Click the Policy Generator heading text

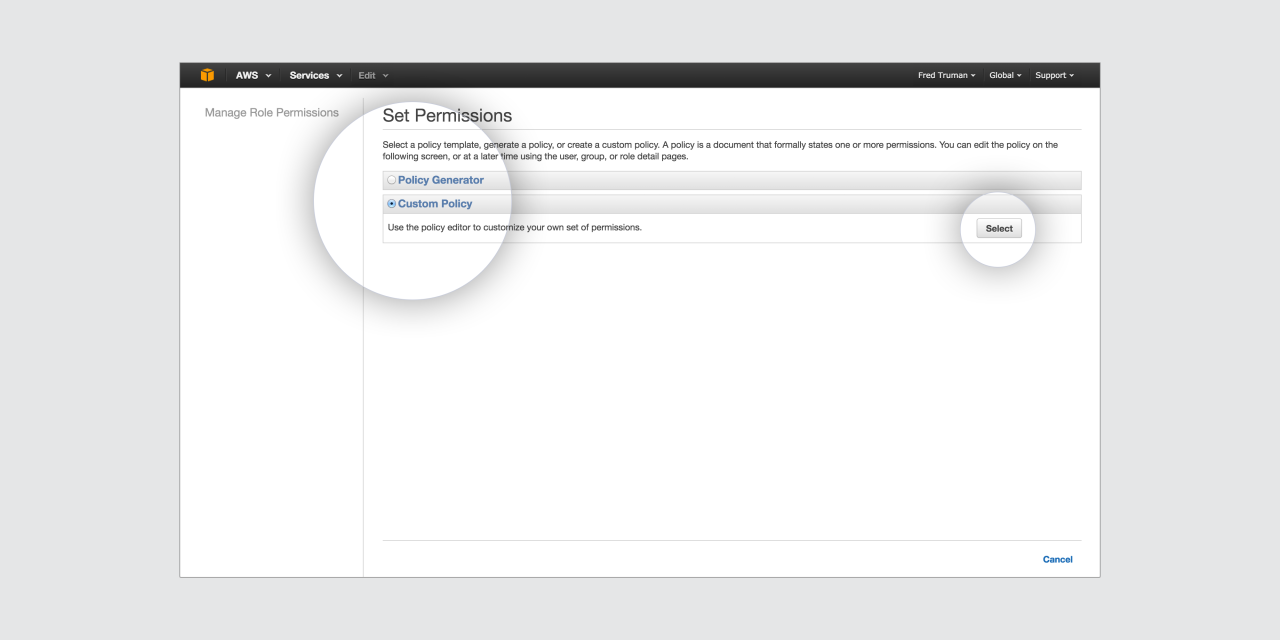coord(441,180)
